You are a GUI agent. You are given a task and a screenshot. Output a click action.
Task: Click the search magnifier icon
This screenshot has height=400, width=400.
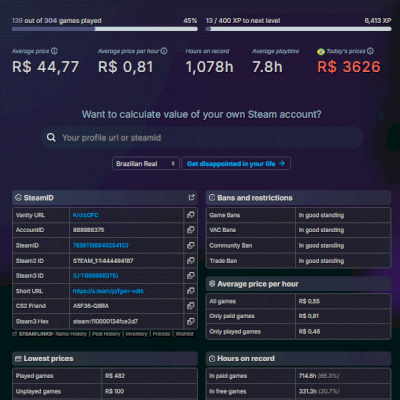tap(51, 137)
